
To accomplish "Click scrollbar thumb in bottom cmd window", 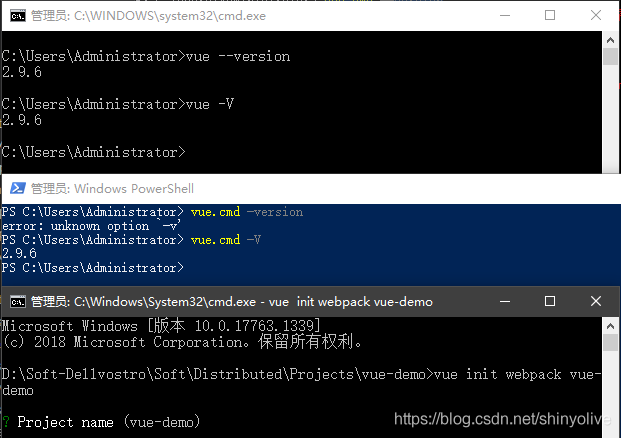I will pyautogui.click(x=610, y=342).
